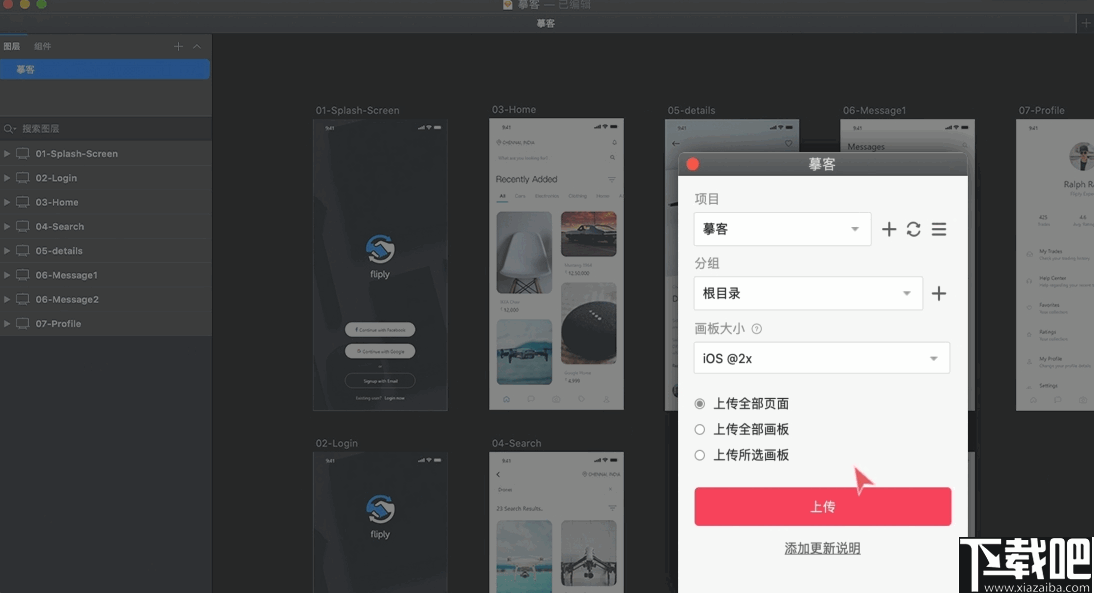1094x593 pixels.
Task: Click artboard icon of 05-details layer
Action: pos(22,250)
